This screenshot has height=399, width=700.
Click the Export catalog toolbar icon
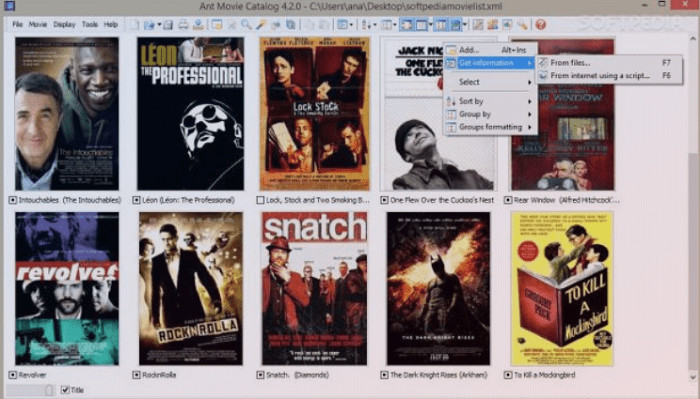pos(198,25)
